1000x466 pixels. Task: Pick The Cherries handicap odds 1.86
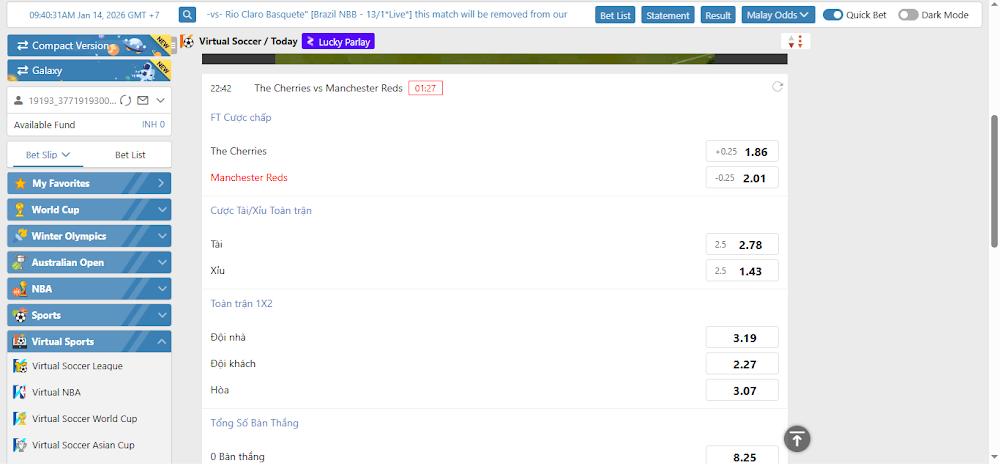[742, 152]
